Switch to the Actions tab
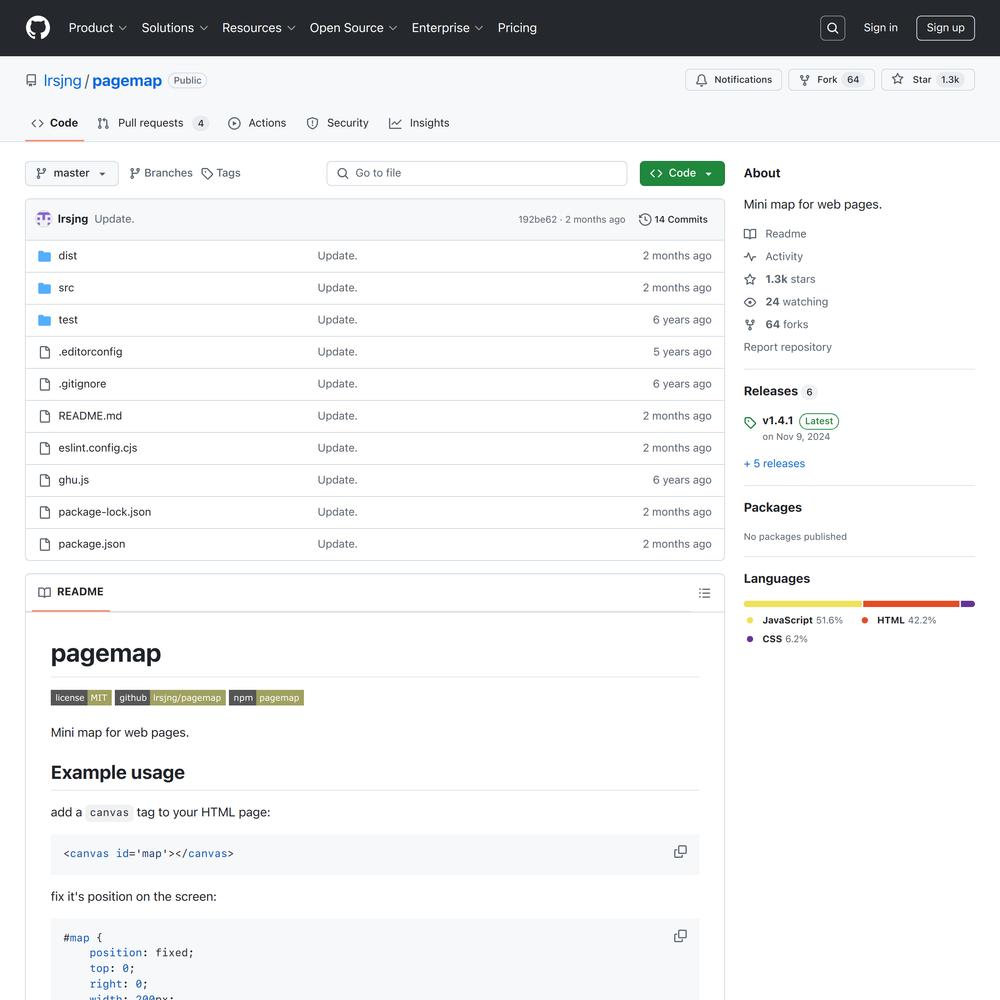Screen dimensions: 1000x1000 257,123
